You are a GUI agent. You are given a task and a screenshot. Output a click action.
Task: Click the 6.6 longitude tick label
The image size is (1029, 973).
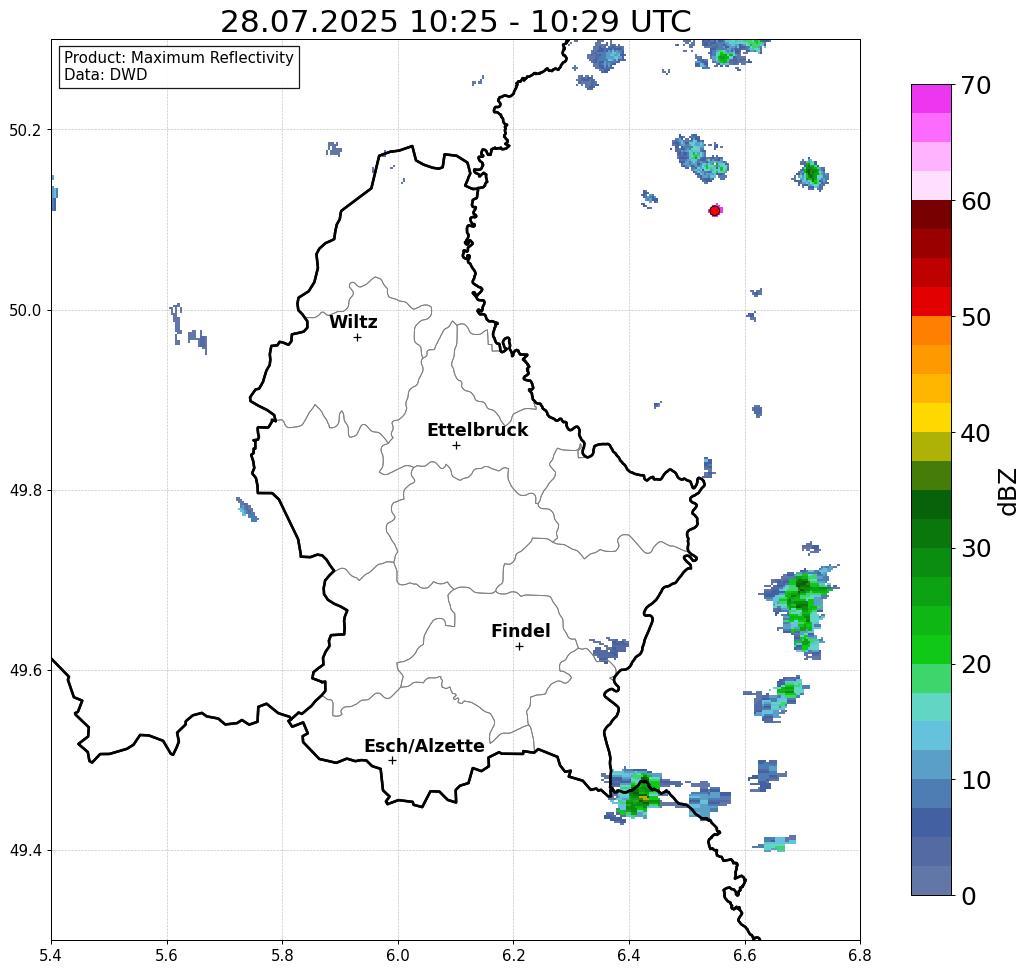coord(744,955)
